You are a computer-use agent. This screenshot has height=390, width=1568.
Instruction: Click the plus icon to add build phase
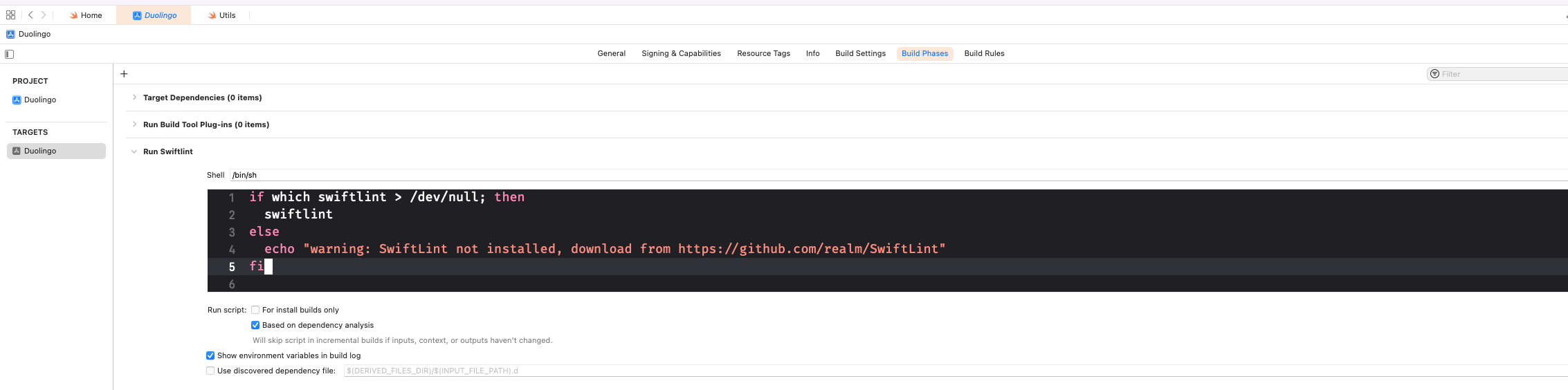coord(124,74)
